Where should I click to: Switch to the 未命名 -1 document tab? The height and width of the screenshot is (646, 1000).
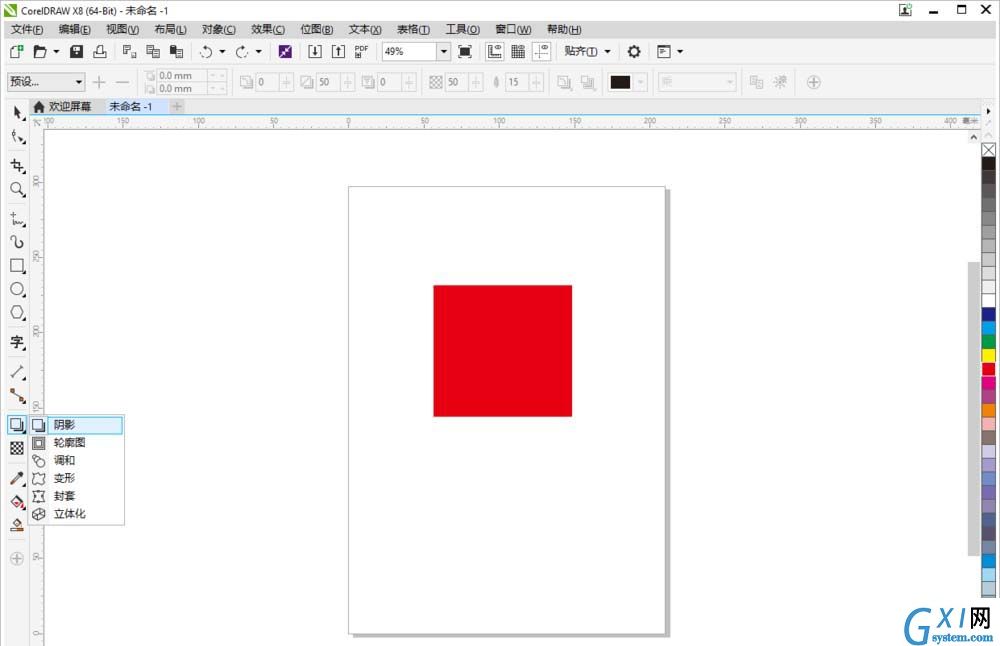click(x=131, y=106)
